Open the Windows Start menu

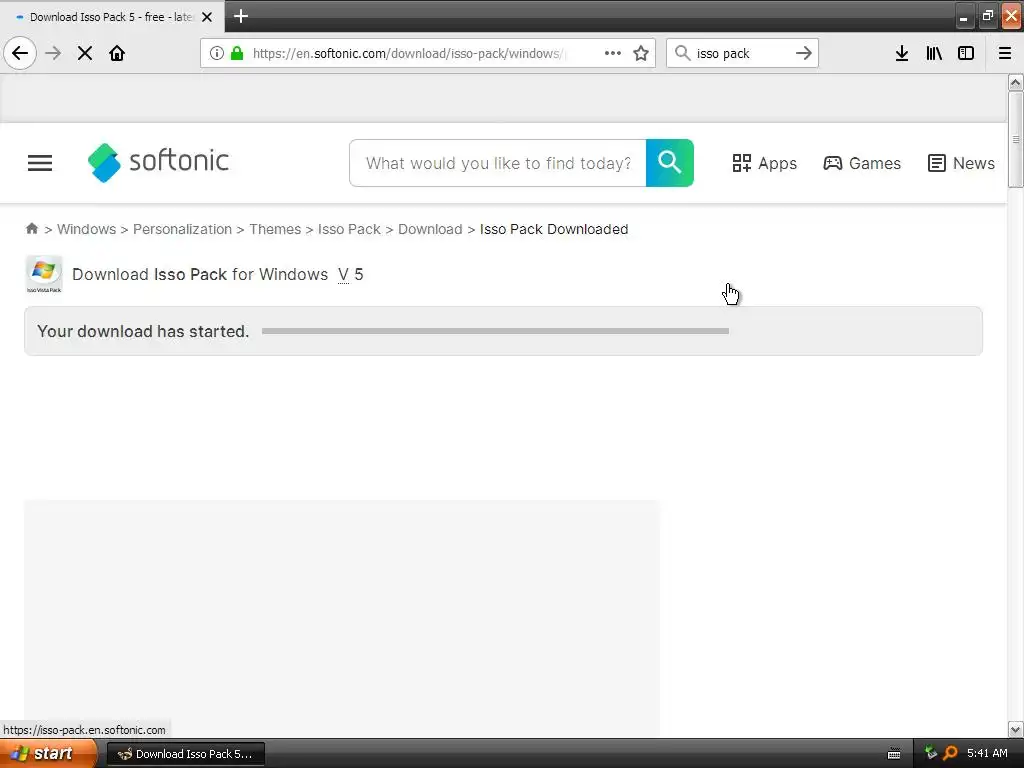tap(48, 754)
